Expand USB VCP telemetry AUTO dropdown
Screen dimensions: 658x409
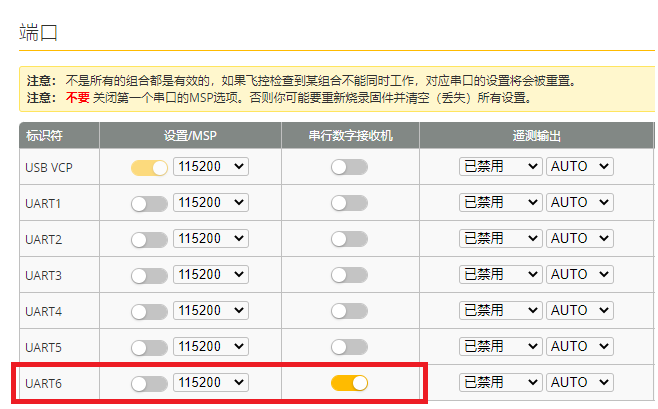[x=580, y=167]
